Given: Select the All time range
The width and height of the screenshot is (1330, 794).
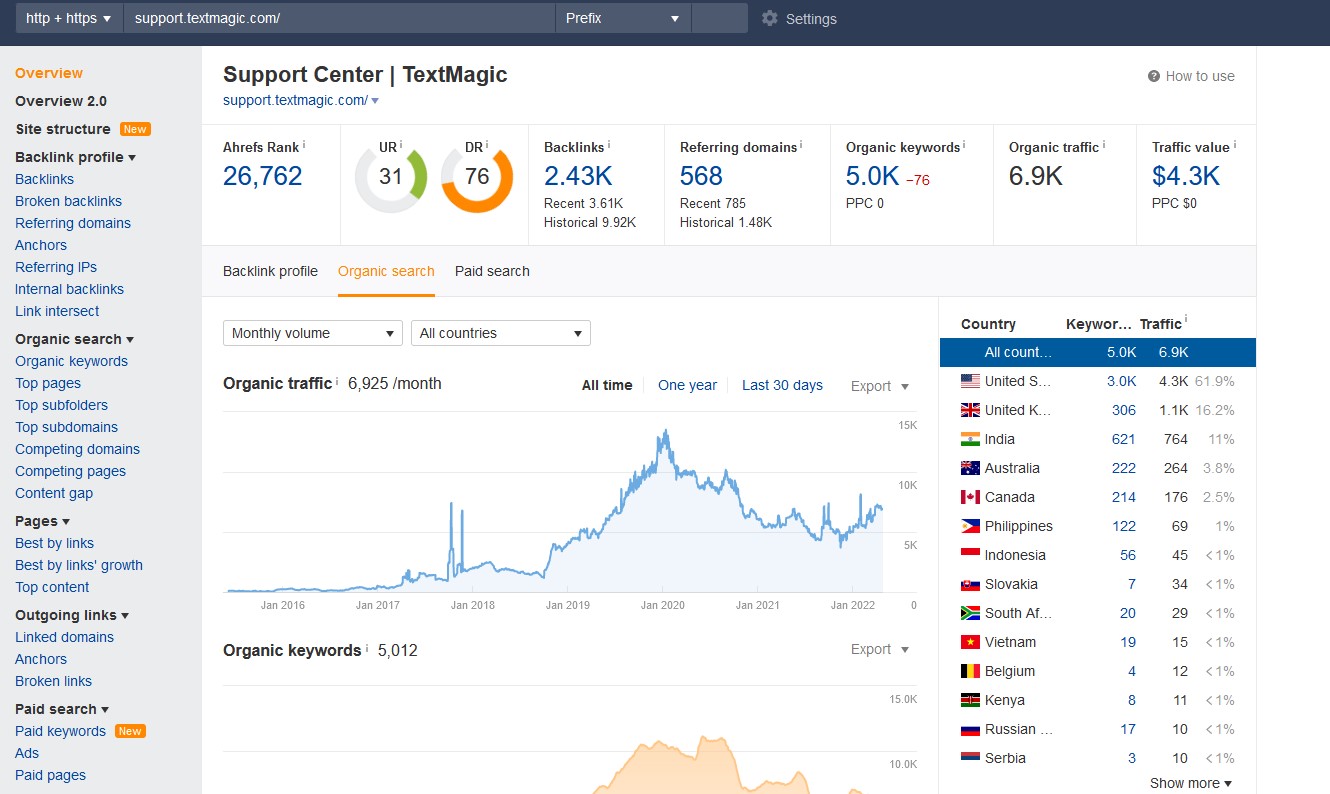Looking at the screenshot, I should coord(607,386).
